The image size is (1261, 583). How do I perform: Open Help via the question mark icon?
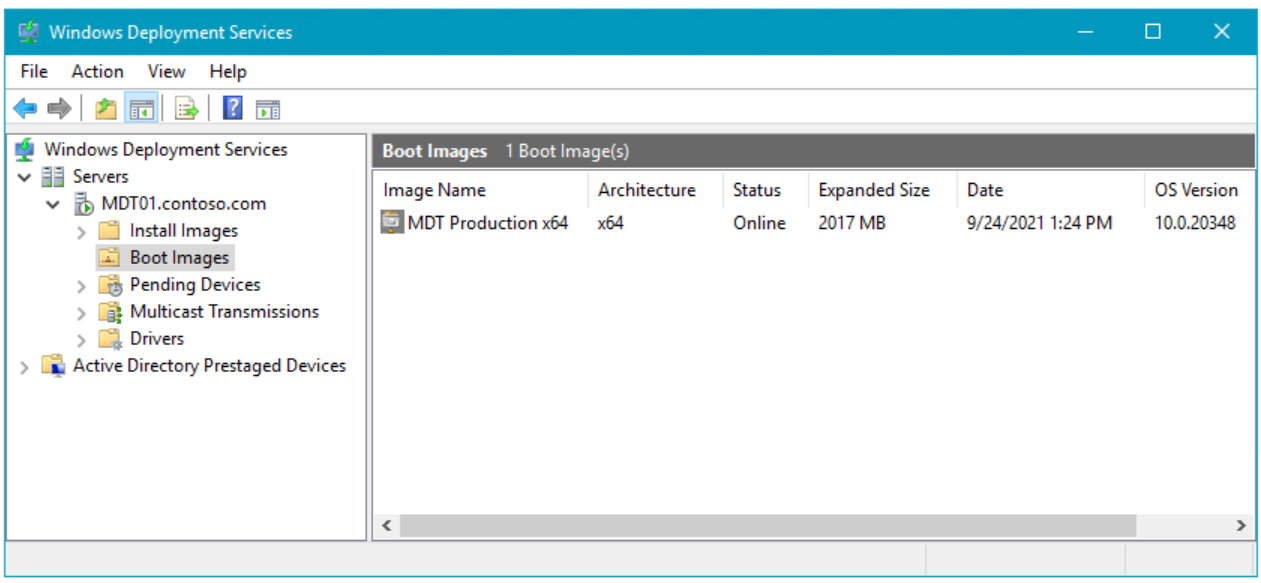[x=233, y=108]
